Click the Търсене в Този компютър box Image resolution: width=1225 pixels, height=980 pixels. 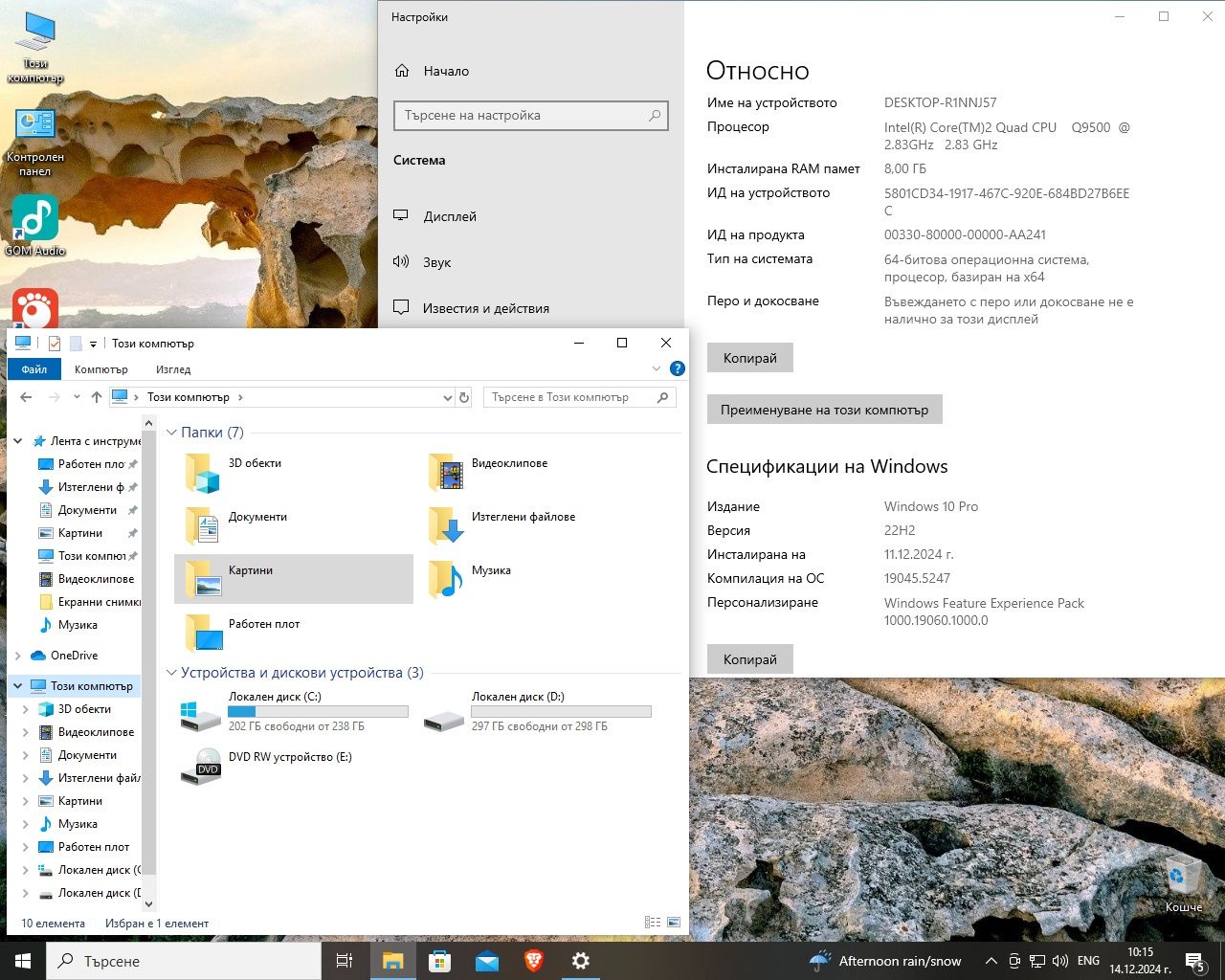(x=580, y=397)
